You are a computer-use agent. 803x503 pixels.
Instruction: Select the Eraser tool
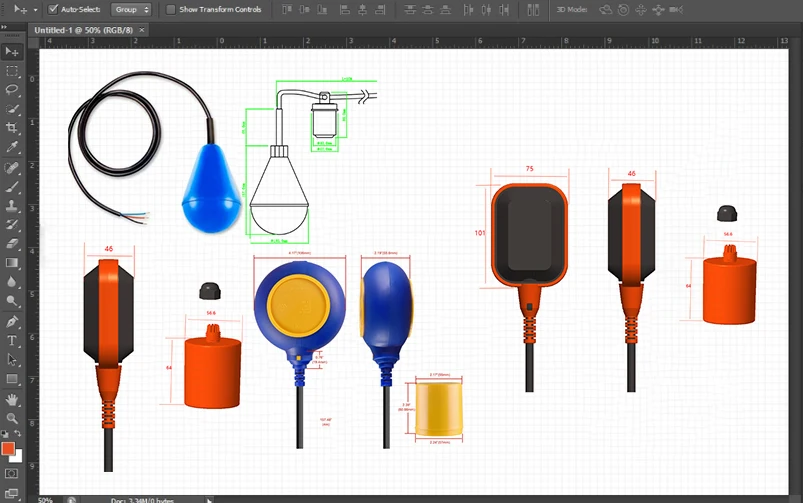point(11,243)
